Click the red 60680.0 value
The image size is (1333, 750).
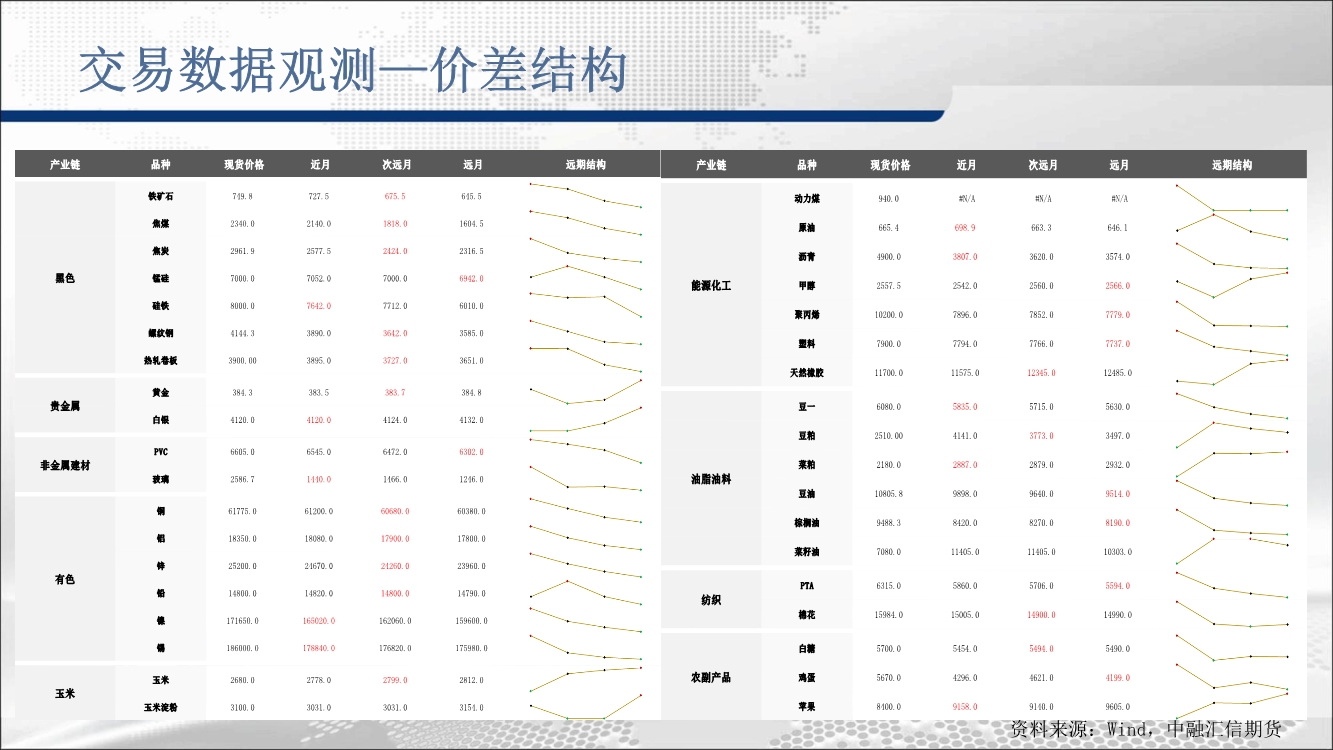click(395, 511)
